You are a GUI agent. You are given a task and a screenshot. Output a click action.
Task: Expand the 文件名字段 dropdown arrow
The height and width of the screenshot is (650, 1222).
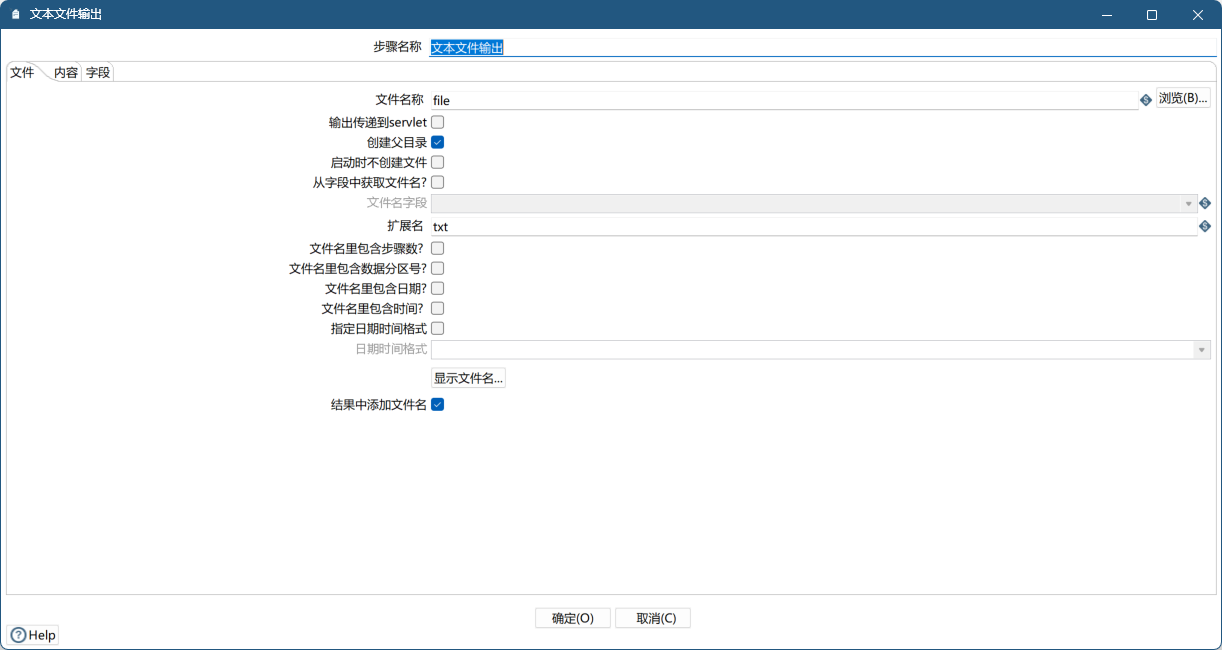tap(1189, 204)
